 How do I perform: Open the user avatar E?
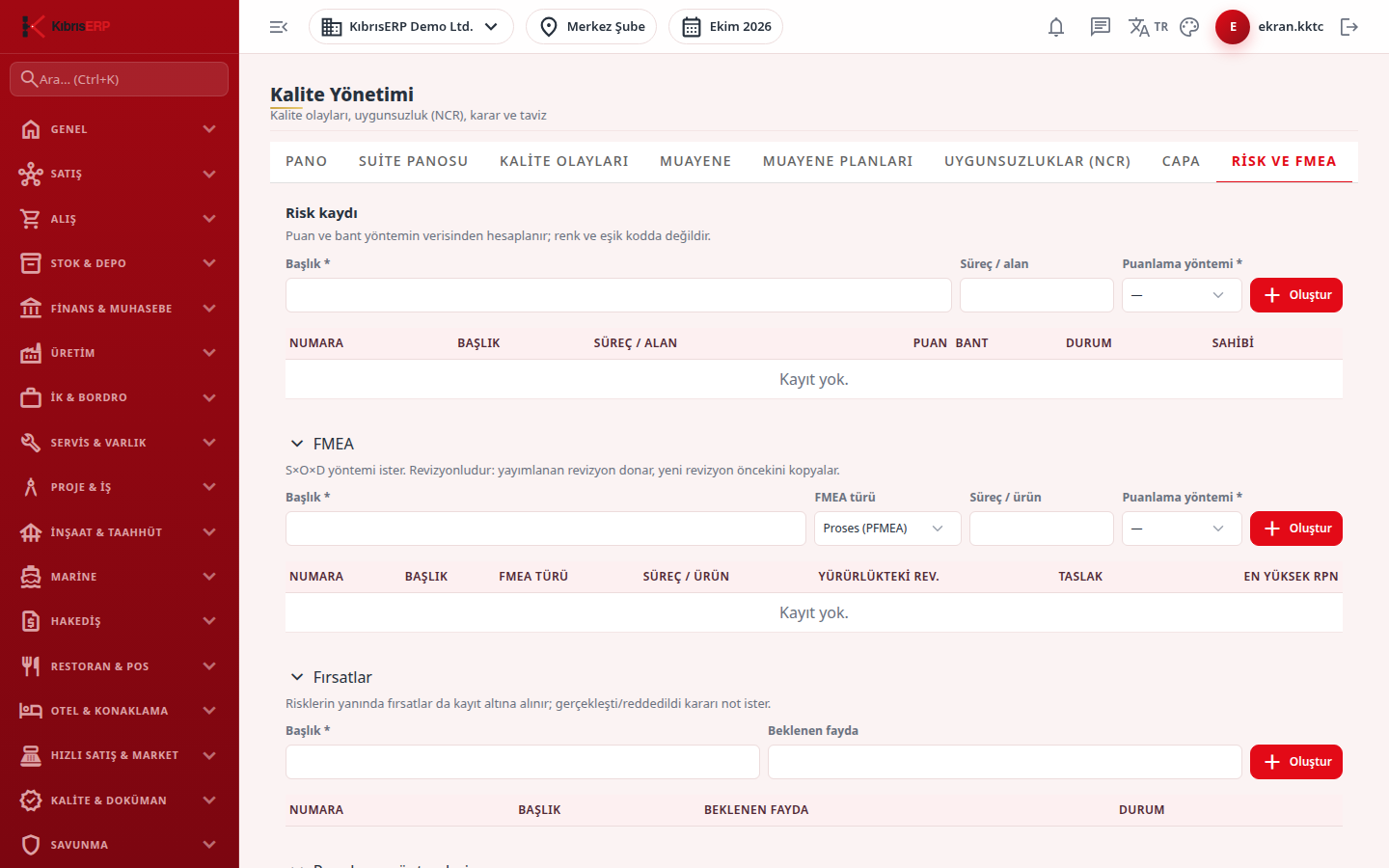pos(1233,27)
